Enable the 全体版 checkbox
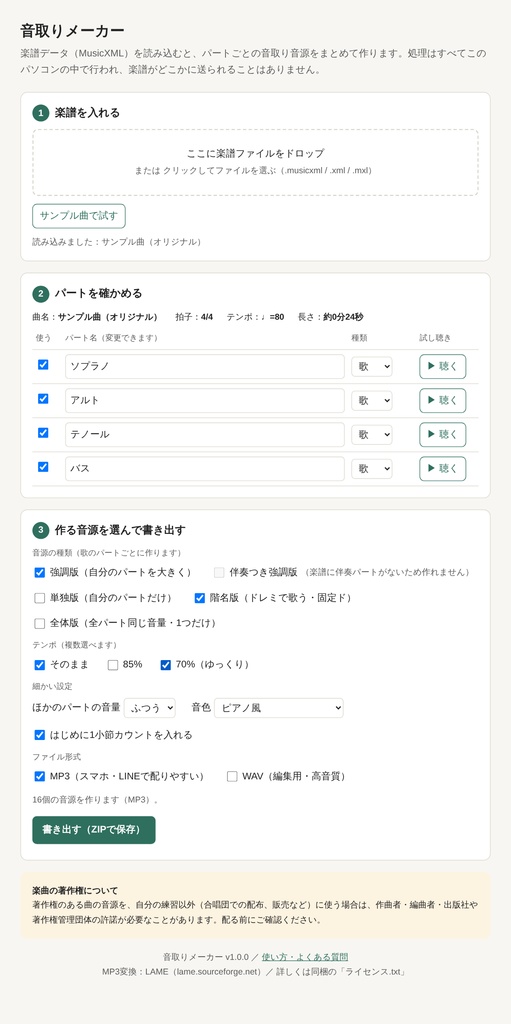The image size is (511, 1024). point(40,624)
